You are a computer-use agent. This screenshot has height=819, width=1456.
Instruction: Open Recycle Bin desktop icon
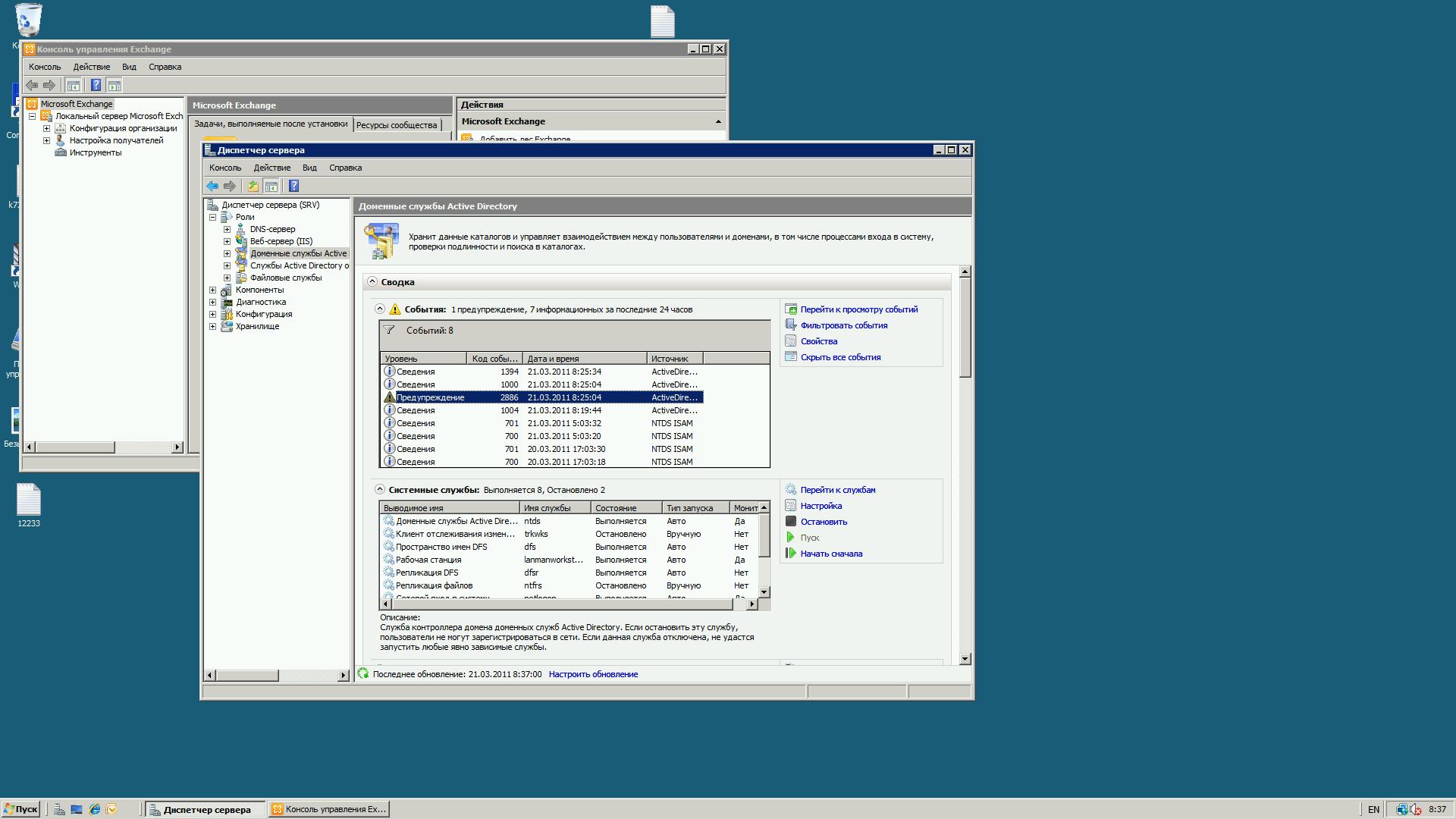(x=29, y=19)
